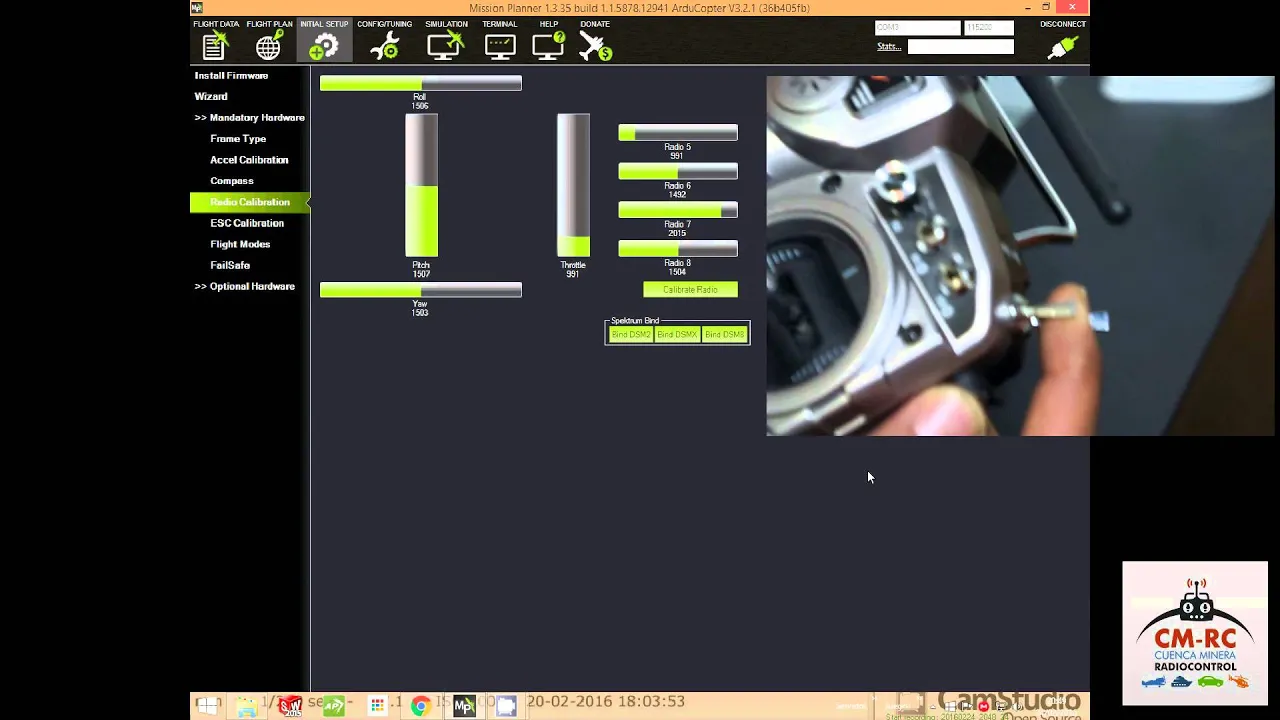Expand the Optional Hardware section

click(245, 287)
